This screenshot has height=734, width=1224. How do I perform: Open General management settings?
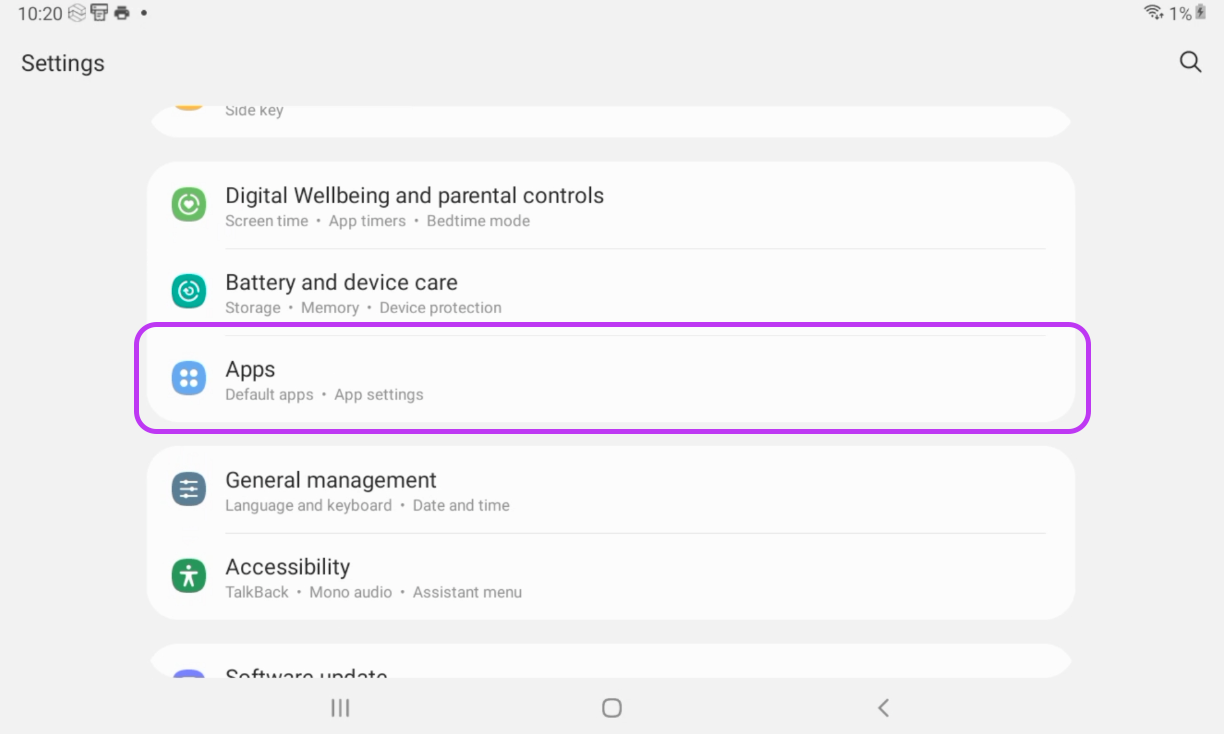[x=331, y=481]
